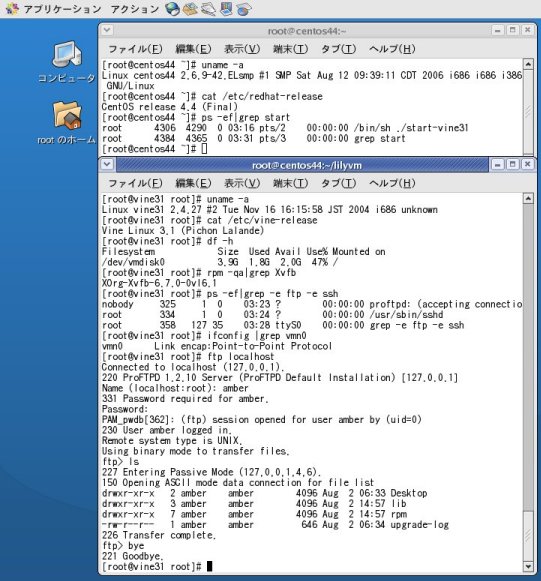Open the アクション menu in the top panel
The width and height of the screenshot is (541, 581).
(x=135, y=9)
